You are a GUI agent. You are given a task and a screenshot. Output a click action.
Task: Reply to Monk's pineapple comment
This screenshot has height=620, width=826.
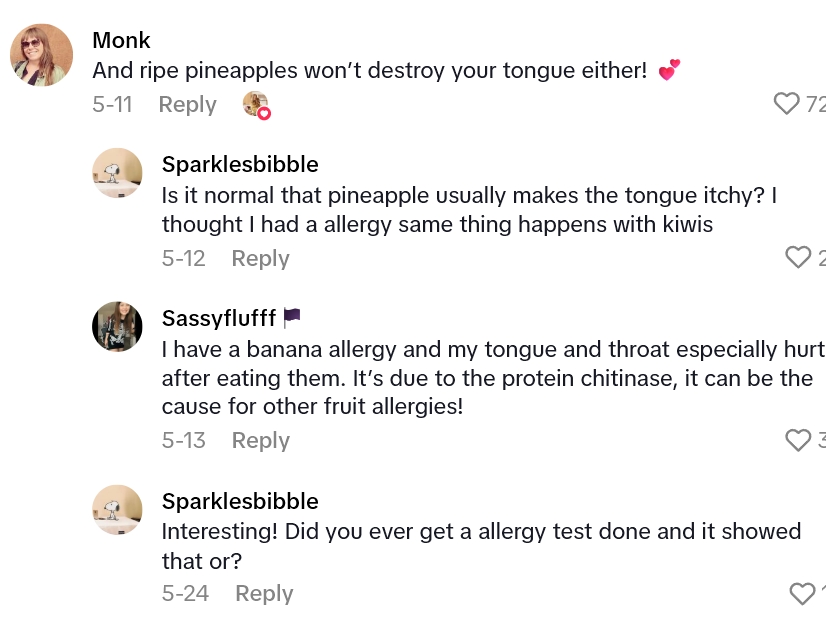pyautogui.click(x=187, y=104)
